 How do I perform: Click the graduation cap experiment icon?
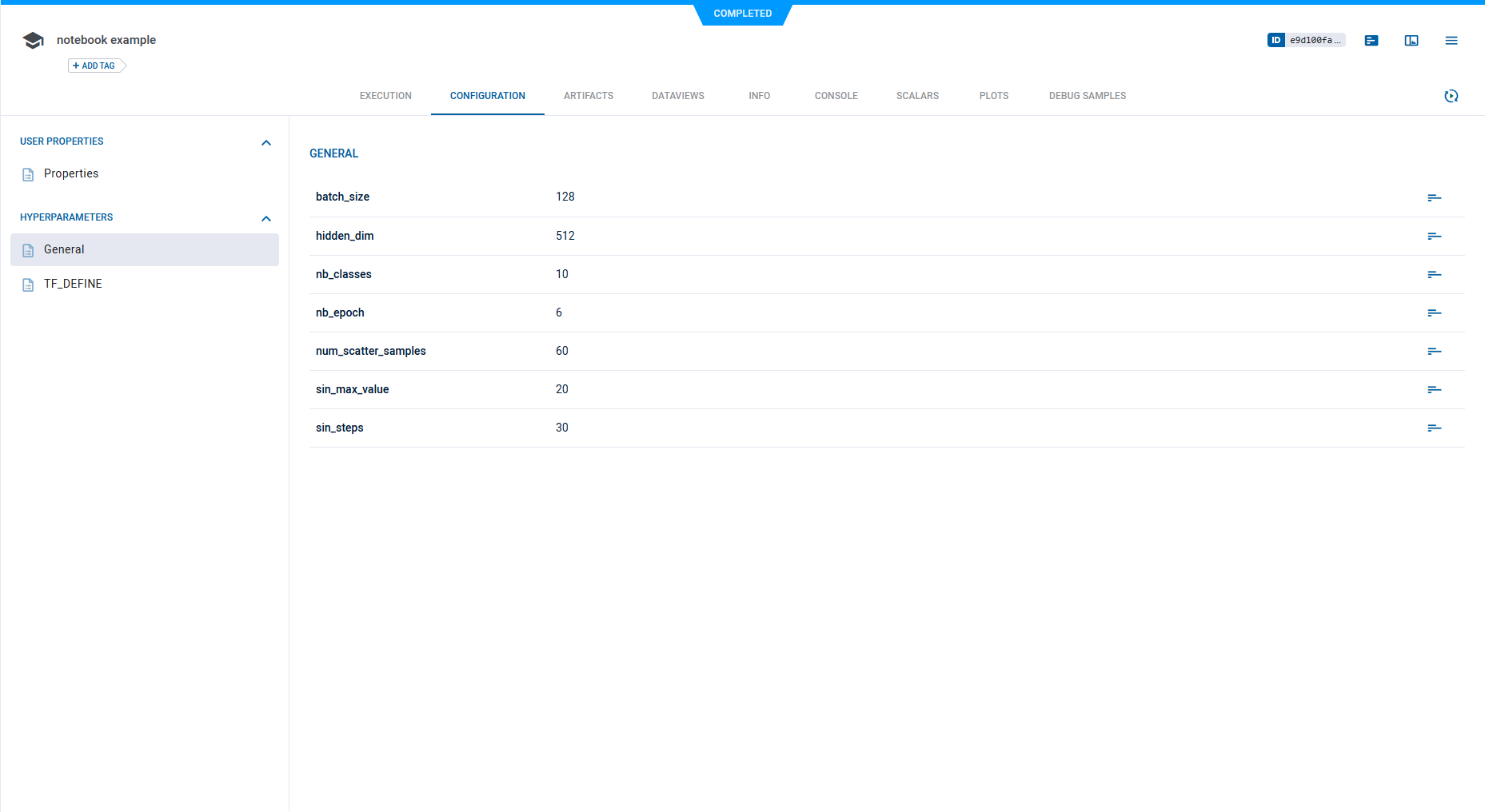point(33,41)
